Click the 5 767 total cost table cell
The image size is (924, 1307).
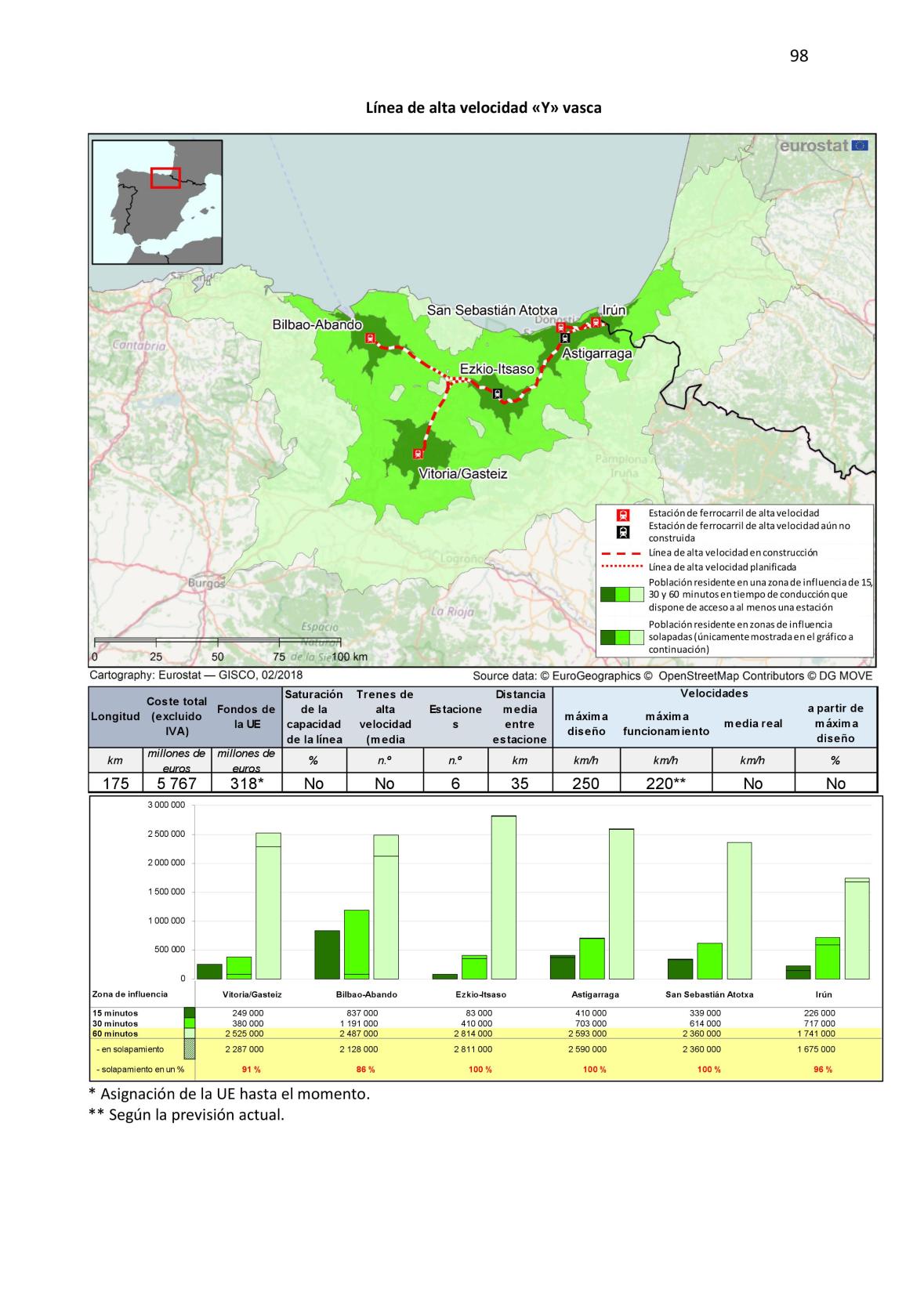click(176, 784)
